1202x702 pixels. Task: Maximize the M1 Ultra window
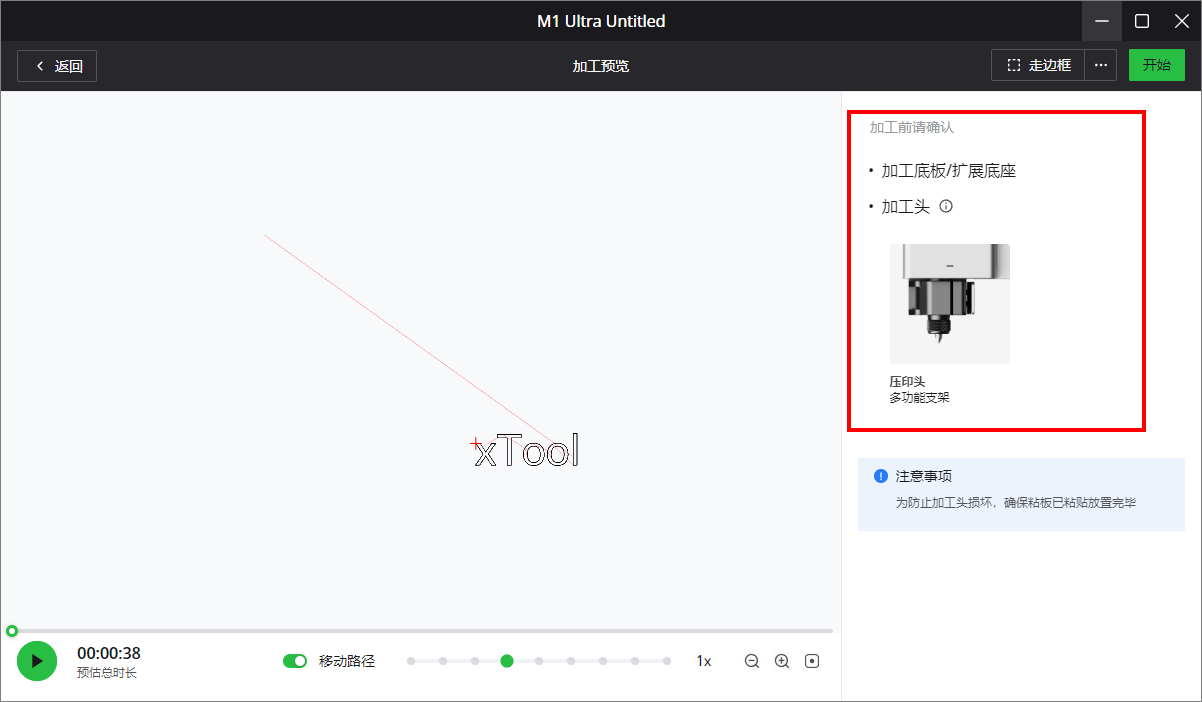[1142, 21]
